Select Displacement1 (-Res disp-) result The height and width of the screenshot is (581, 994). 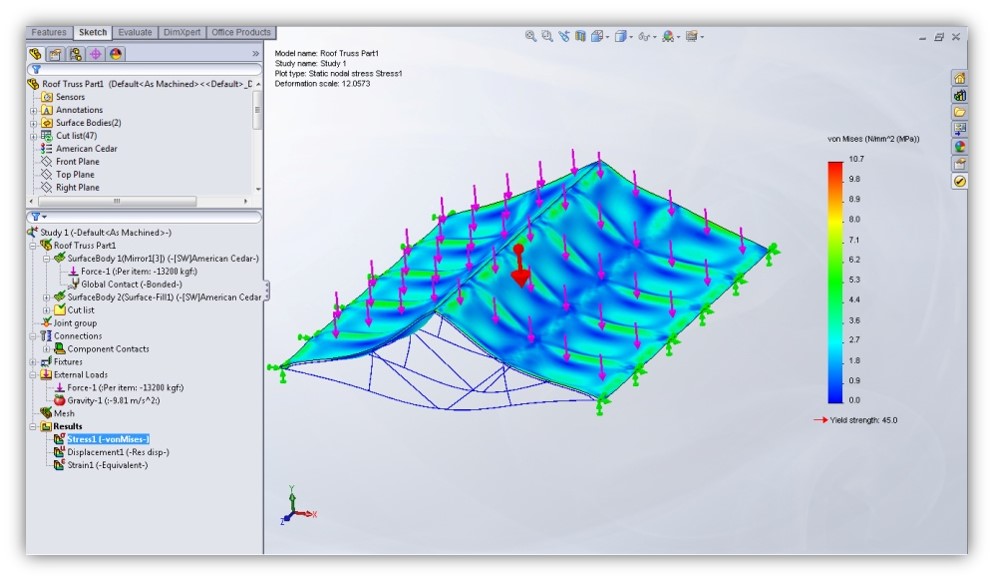[118, 452]
